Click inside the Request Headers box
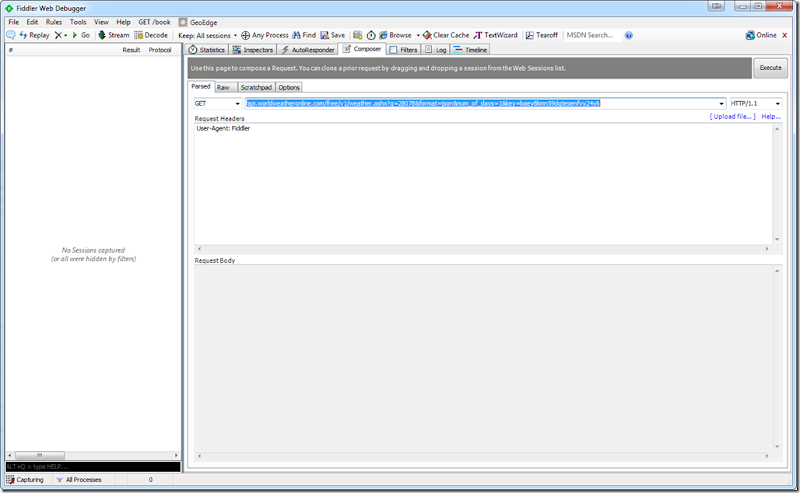The height and width of the screenshot is (493, 800). (483, 184)
